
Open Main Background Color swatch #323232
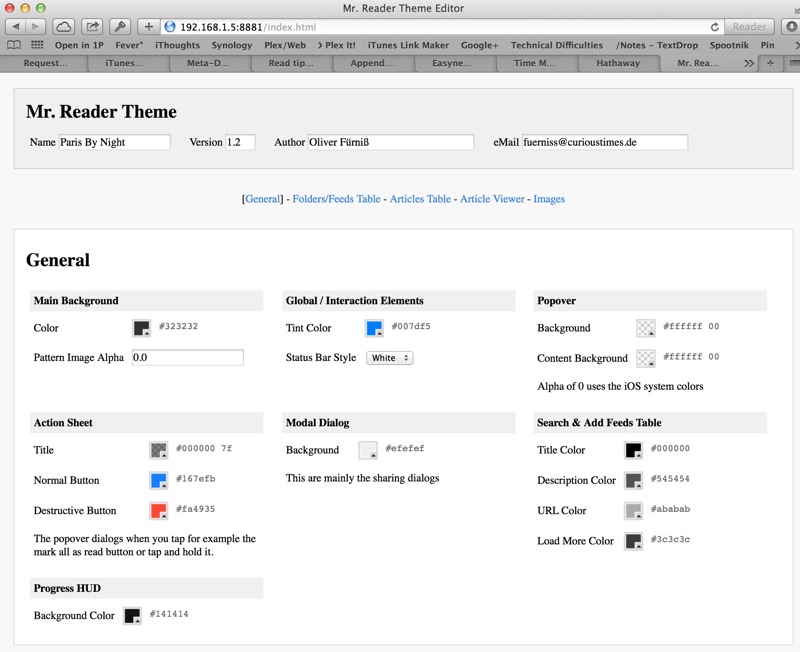point(142,328)
